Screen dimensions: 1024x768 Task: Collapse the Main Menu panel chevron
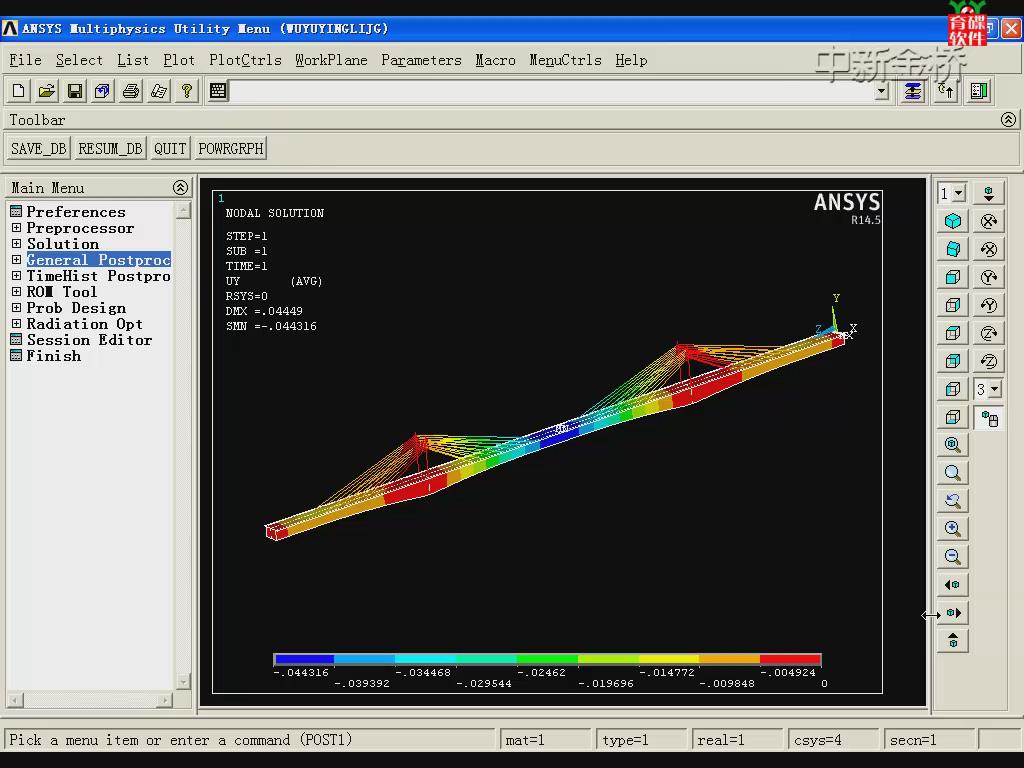[180, 187]
